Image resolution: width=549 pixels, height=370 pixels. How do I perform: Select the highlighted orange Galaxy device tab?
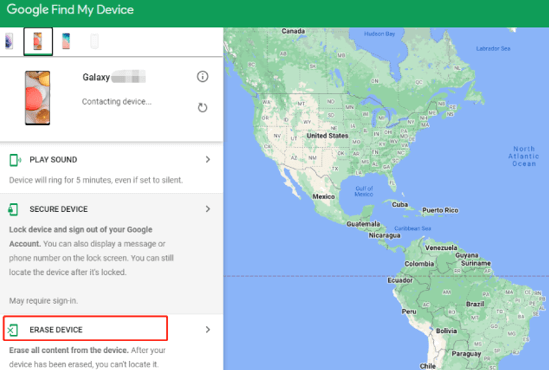[x=38, y=42]
